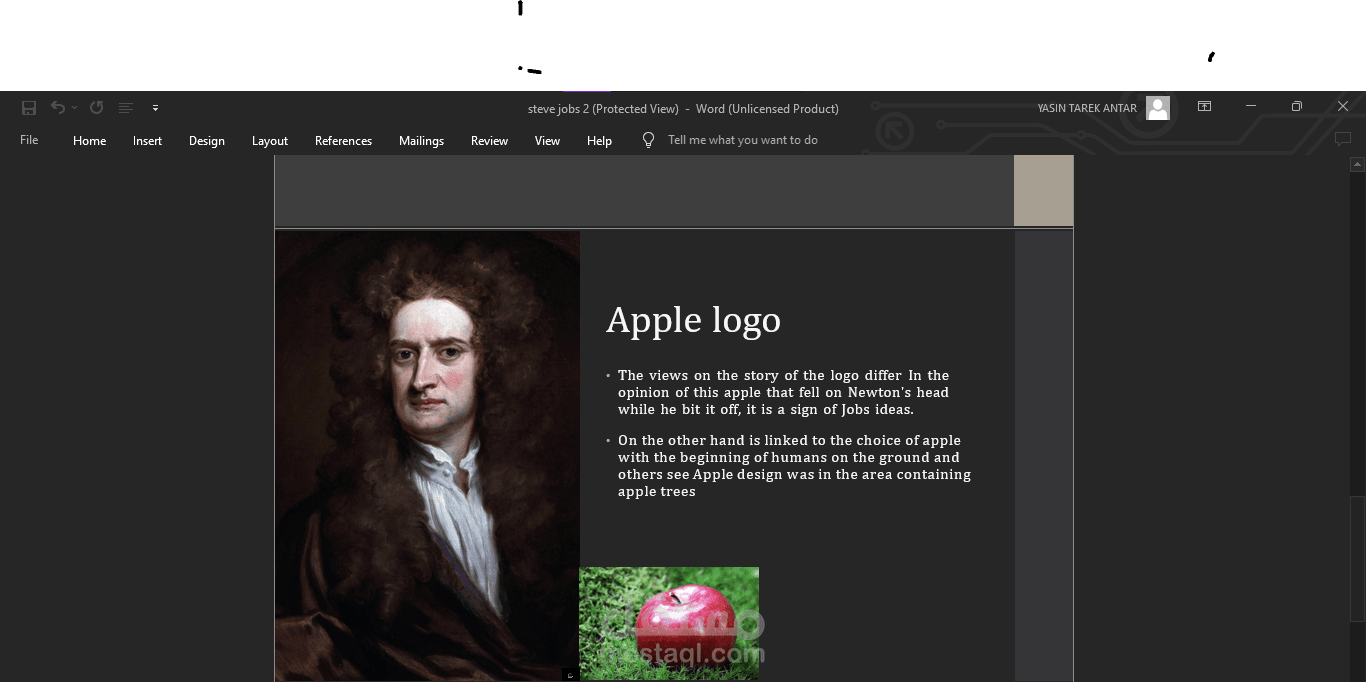Screen dimensions: 1366x682
Task: Click the beige rectangle at page top
Action: [x=1043, y=190]
